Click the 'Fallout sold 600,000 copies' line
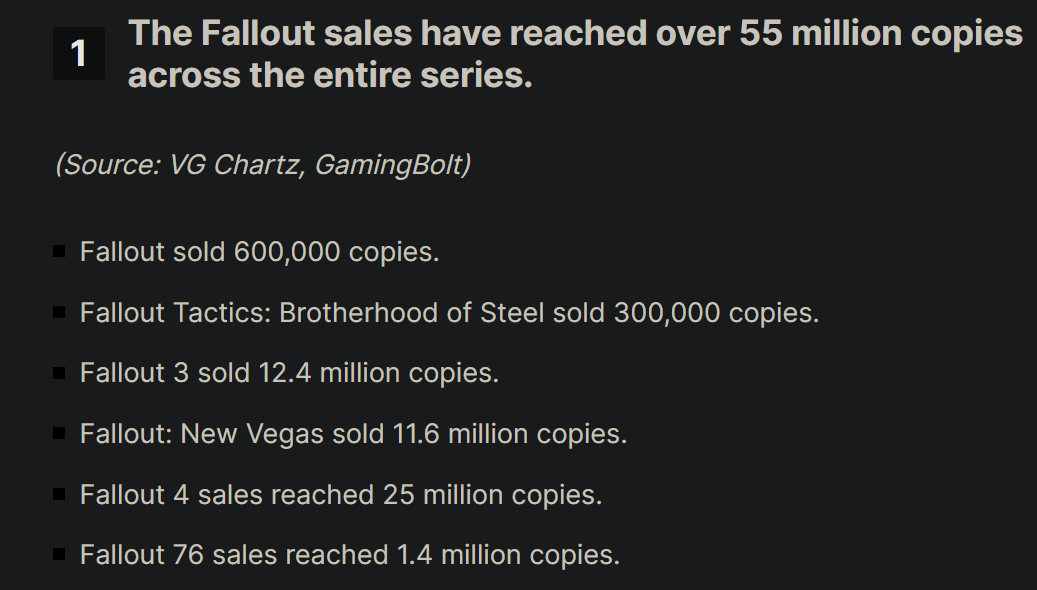 point(259,252)
